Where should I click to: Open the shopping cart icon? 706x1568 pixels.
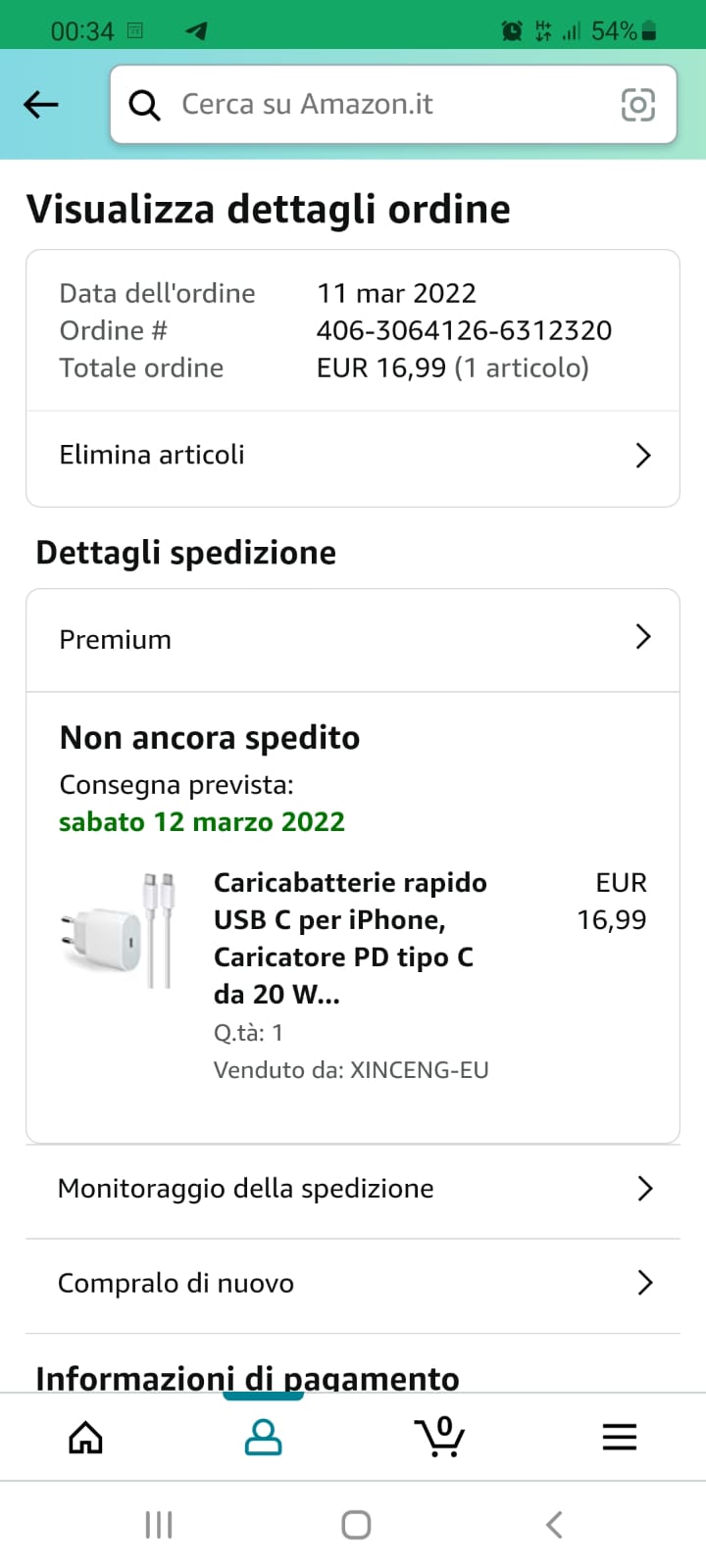pos(440,1437)
